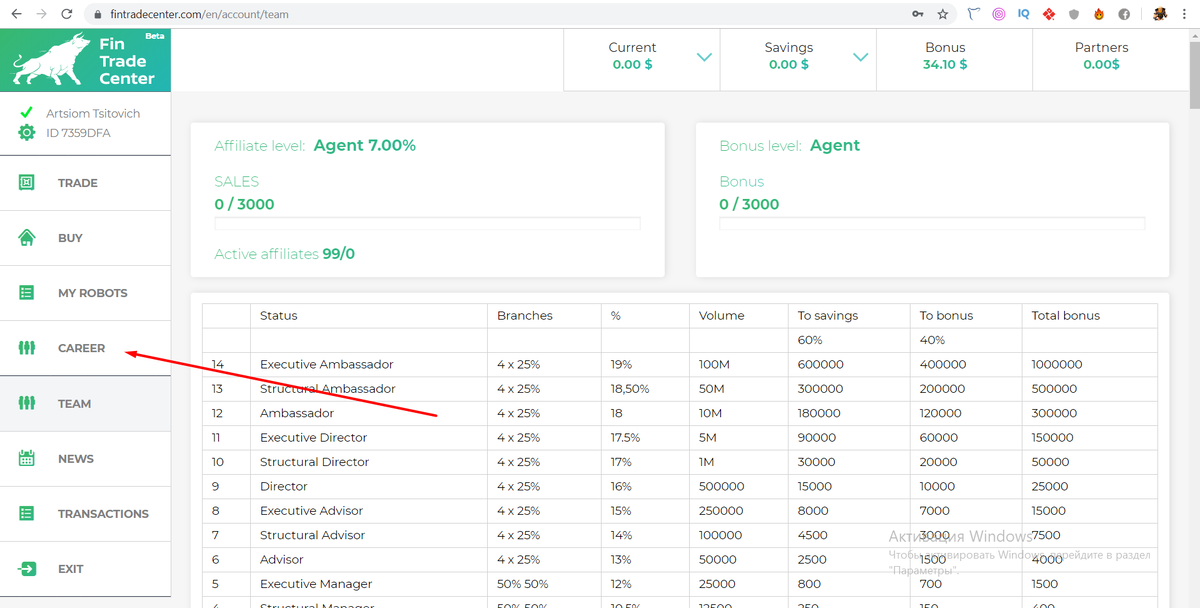
Task: Click the "Structural Ambassador" status cell
Action: click(369, 389)
